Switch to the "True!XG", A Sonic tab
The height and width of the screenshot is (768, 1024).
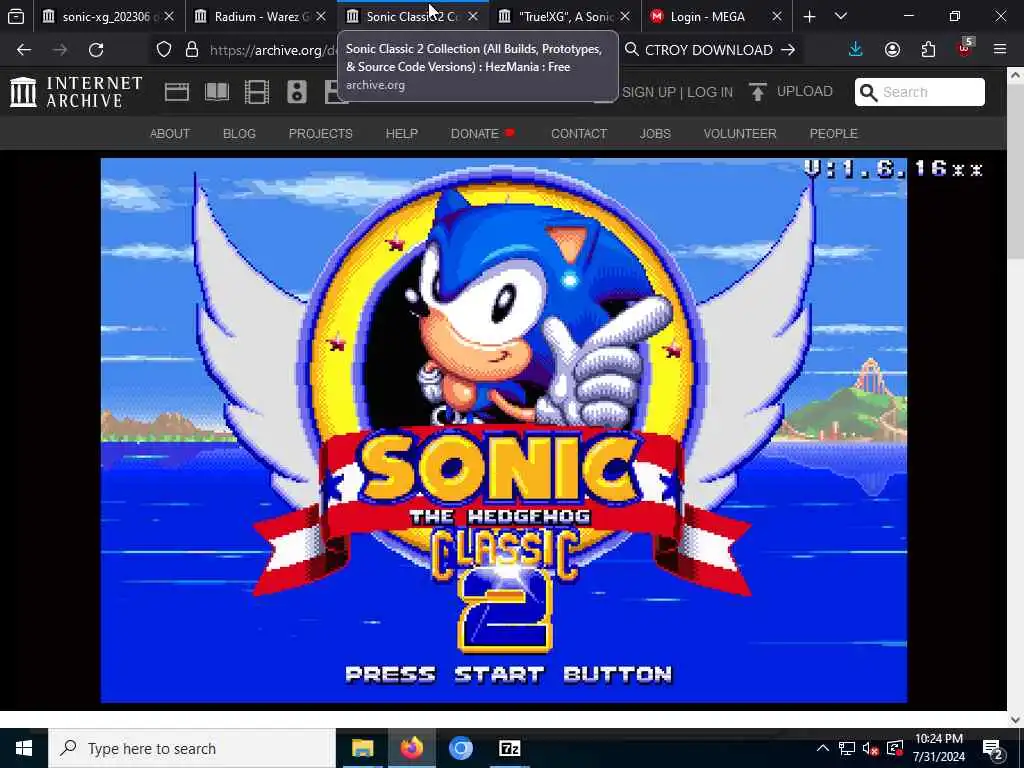[x=565, y=16]
